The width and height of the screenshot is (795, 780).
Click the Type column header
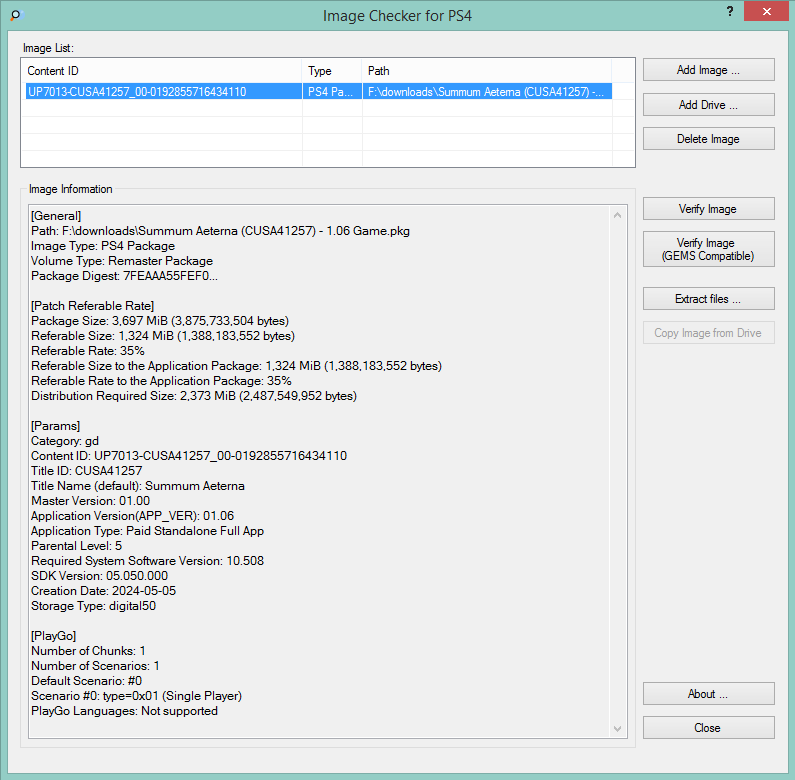coord(331,71)
